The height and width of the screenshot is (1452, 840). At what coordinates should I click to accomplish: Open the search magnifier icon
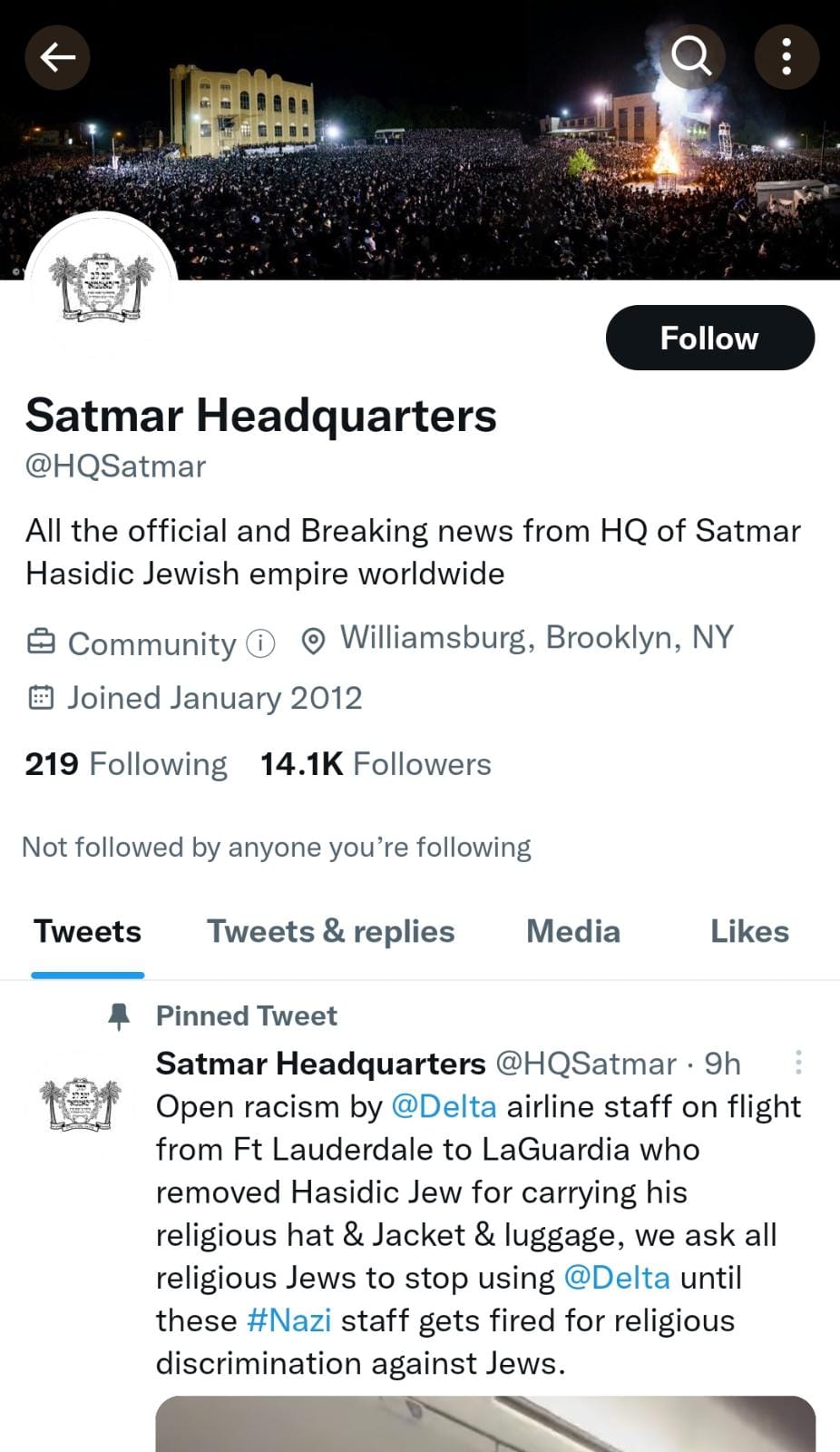(691, 56)
